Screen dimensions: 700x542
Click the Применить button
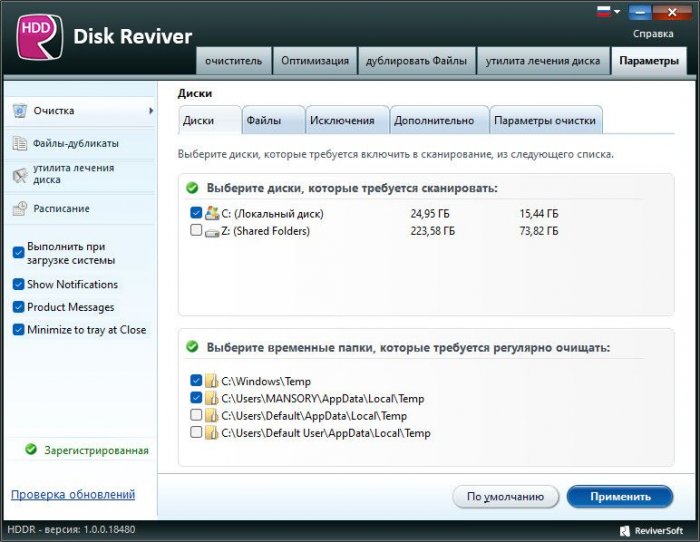tap(620, 496)
